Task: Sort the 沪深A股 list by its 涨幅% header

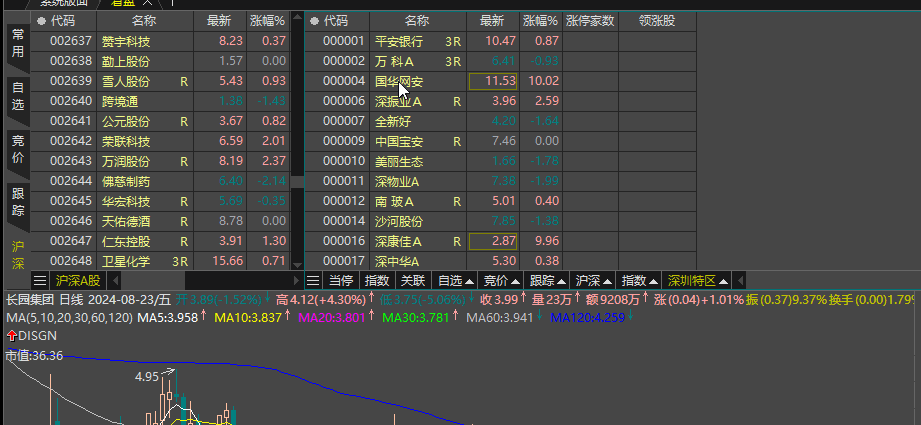Action: coord(267,21)
